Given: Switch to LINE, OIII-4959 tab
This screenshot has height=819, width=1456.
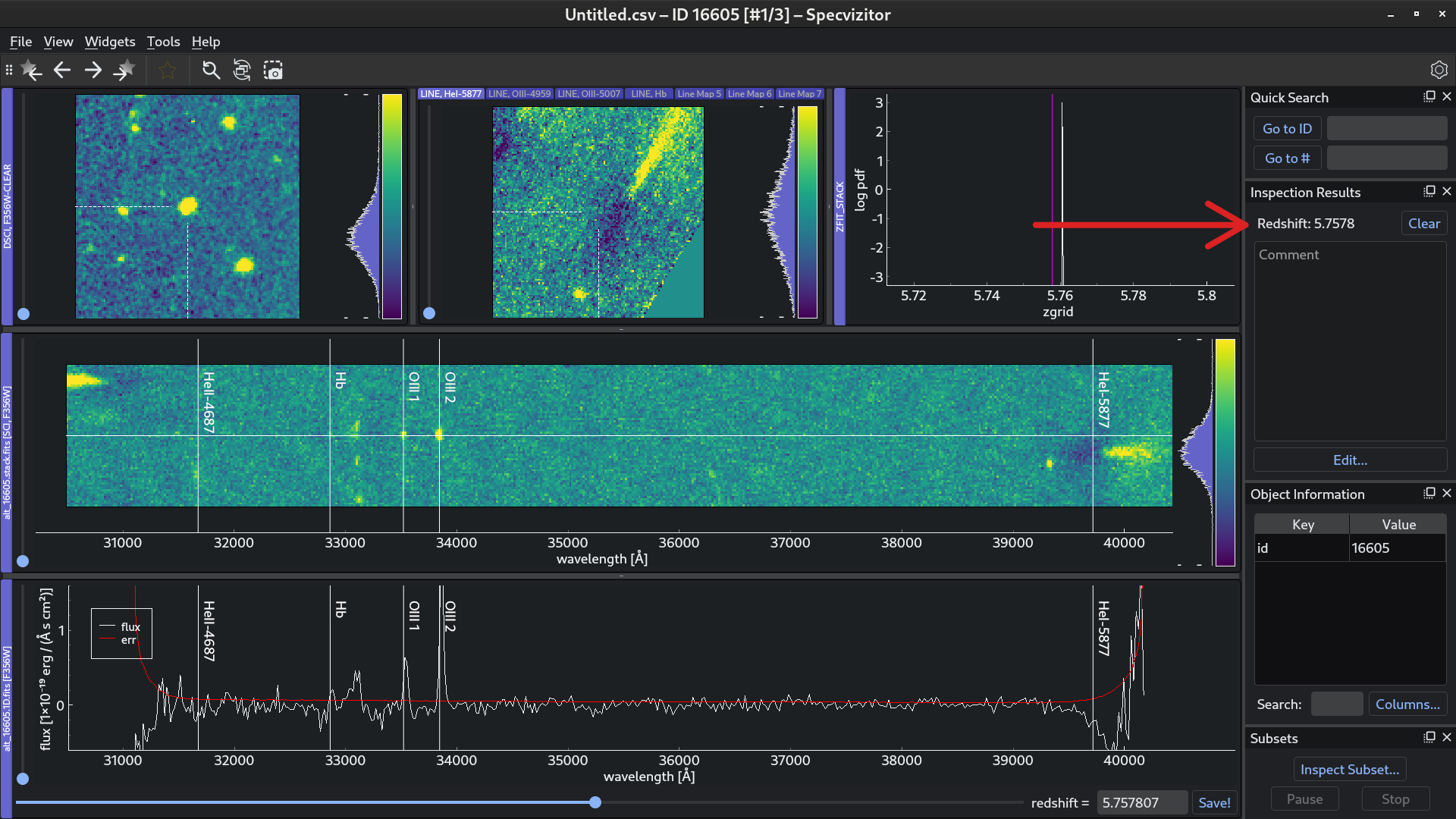Looking at the screenshot, I should [x=519, y=94].
